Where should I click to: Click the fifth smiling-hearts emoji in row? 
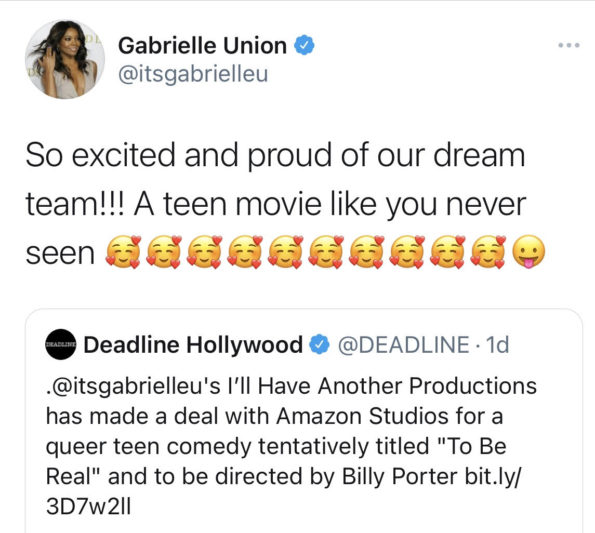pos(285,252)
